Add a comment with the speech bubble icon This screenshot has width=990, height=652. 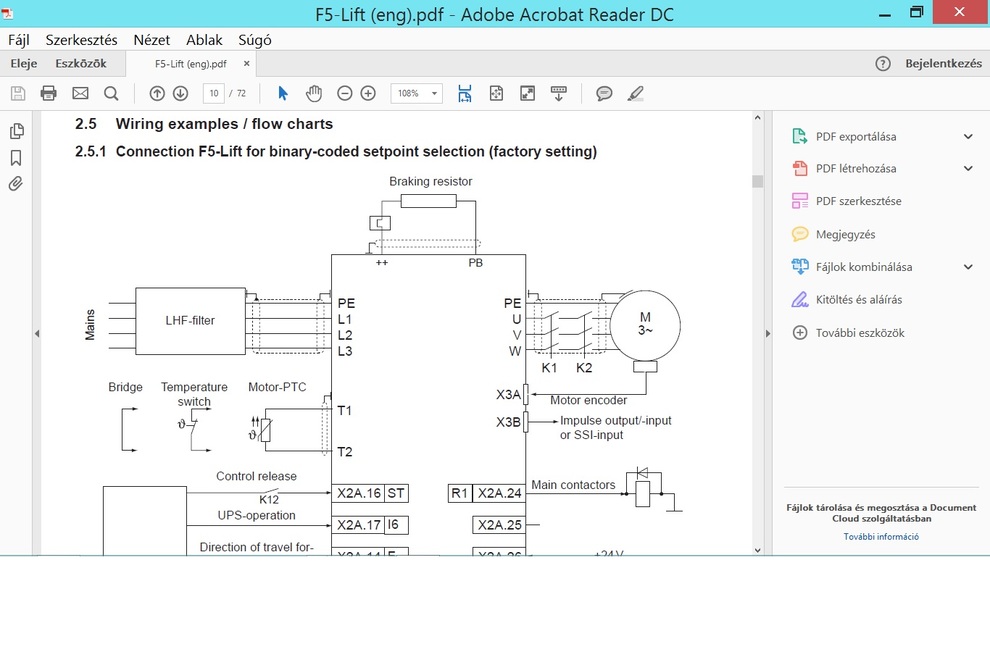tap(604, 93)
